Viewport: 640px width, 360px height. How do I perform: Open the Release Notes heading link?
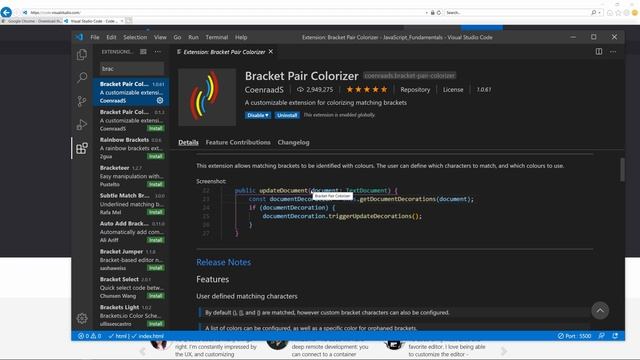click(224, 262)
